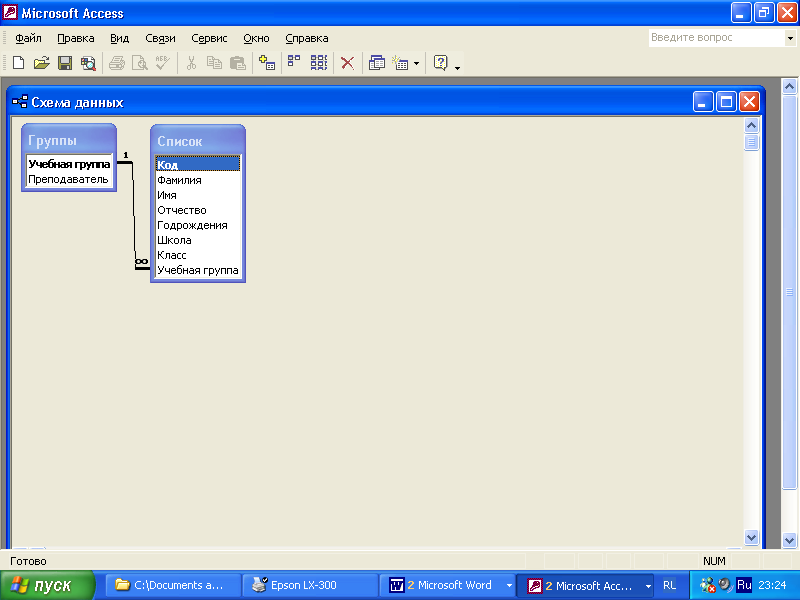The height and width of the screenshot is (600, 800).
Task: Open the Справка menu
Action: click(x=307, y=38)
